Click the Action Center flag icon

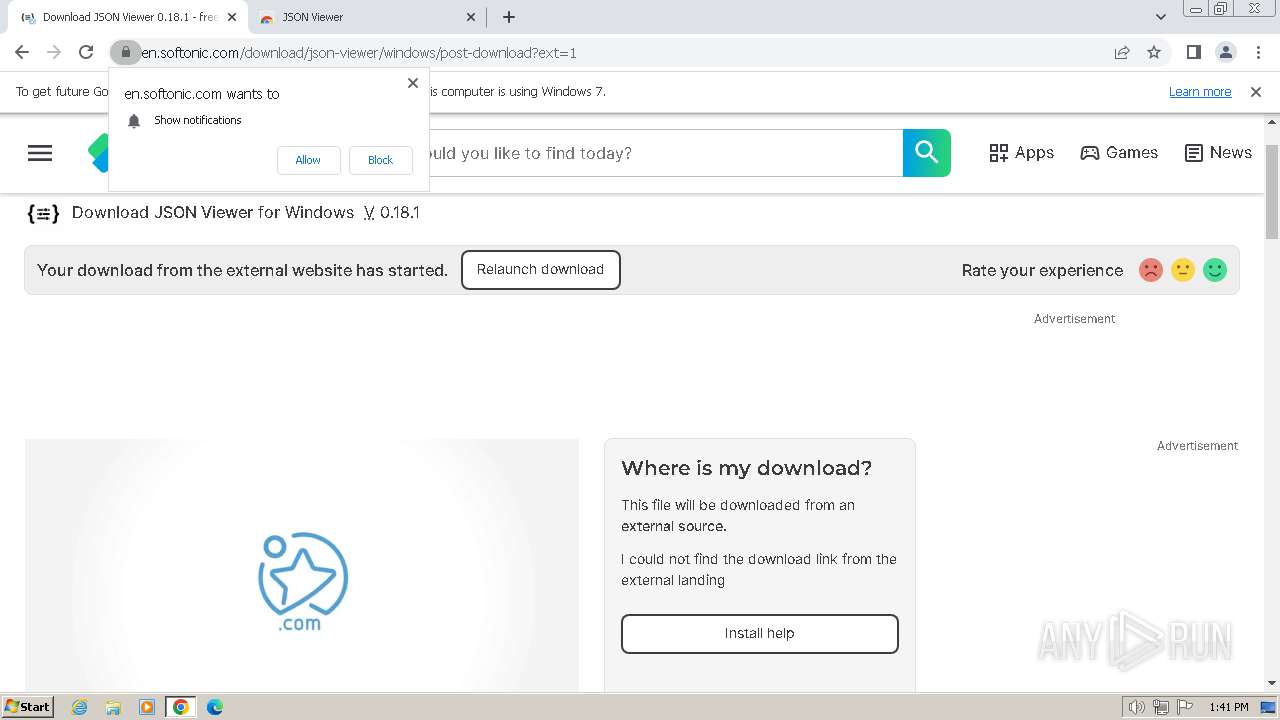[1185, 707]
